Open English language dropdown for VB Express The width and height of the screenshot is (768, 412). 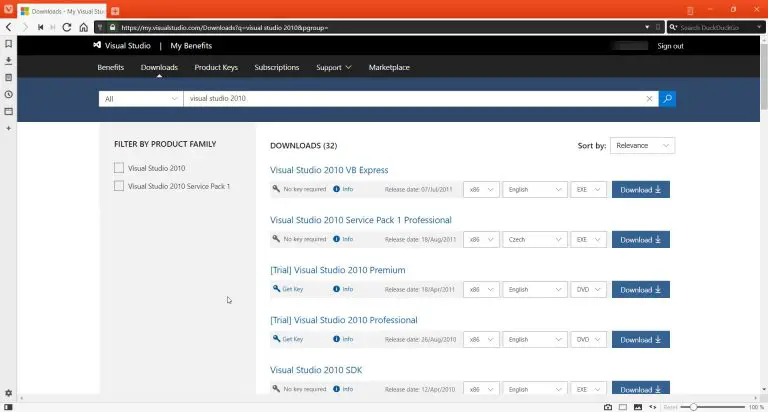(x=534, y=190)
